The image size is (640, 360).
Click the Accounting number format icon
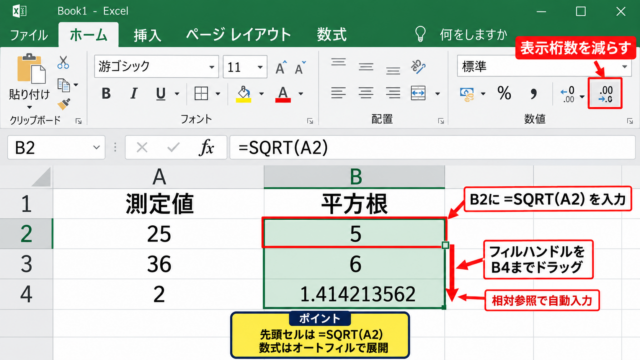467,94
